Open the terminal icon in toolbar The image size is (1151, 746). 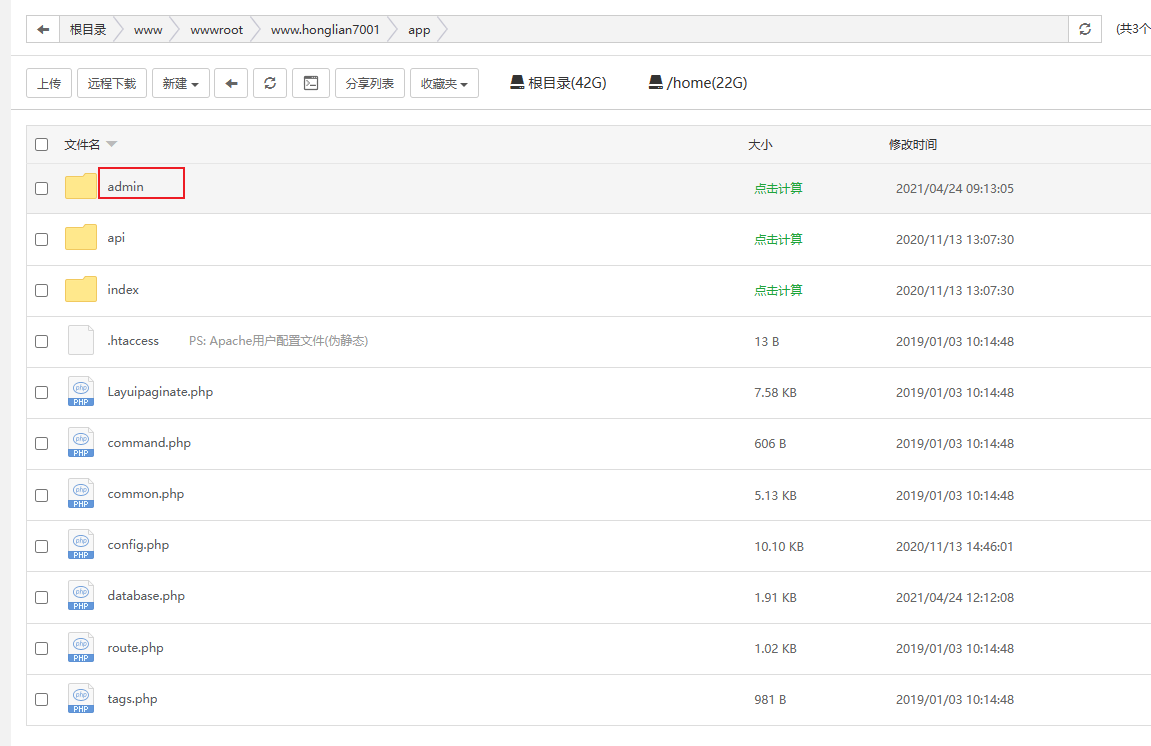[x=311, y=84]
